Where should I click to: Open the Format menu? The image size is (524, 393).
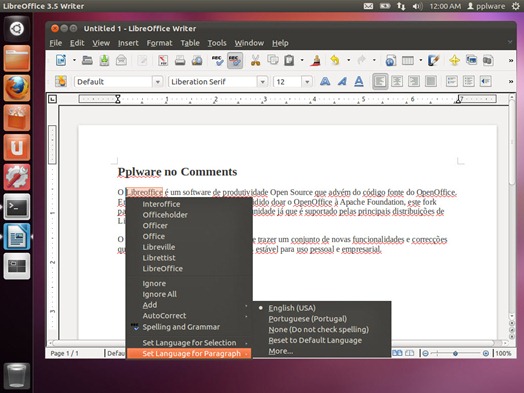click(x=159, y=43)
